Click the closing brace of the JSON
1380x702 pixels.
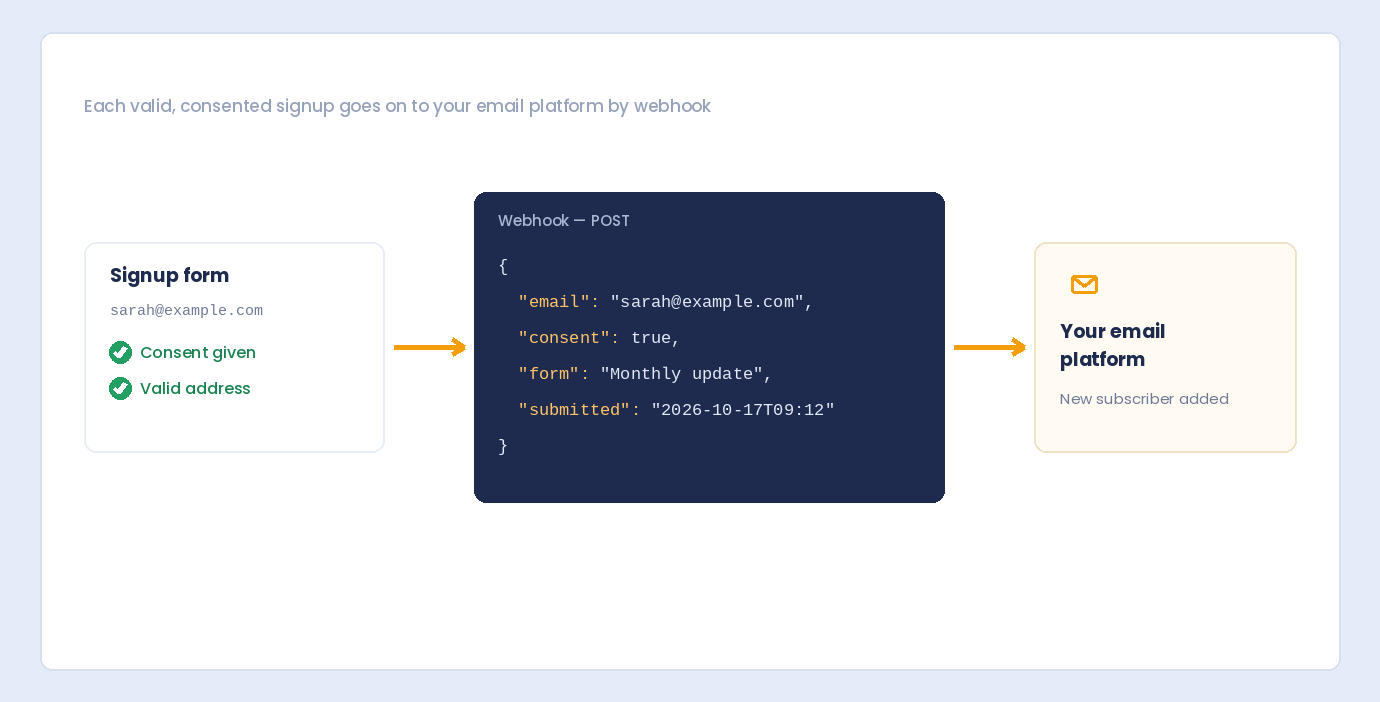[x=503, y=446]
